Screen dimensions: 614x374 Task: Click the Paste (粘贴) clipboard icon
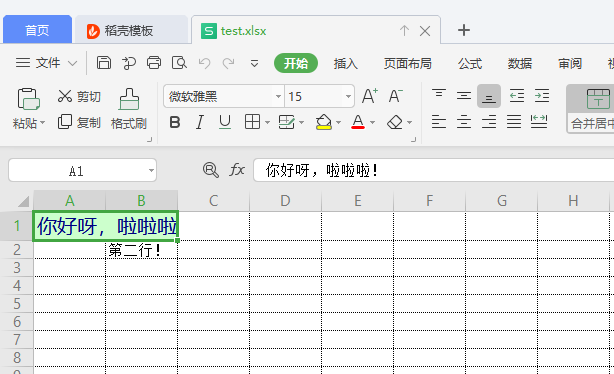[29, 99]
